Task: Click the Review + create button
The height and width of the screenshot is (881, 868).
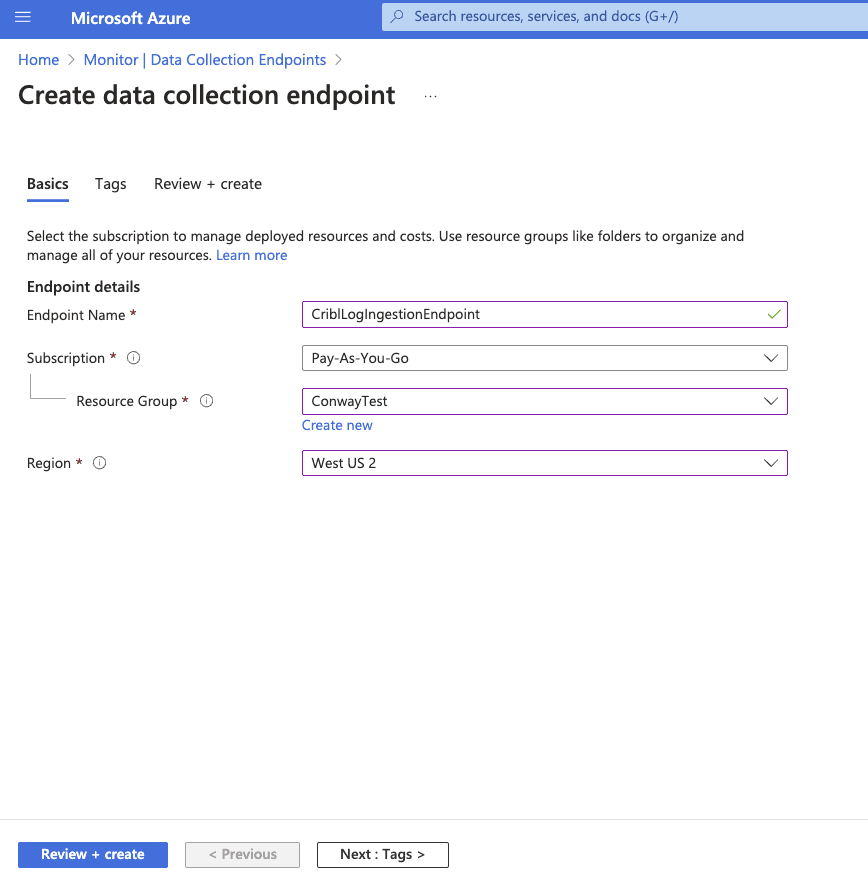Action: (x=93, y=854)
